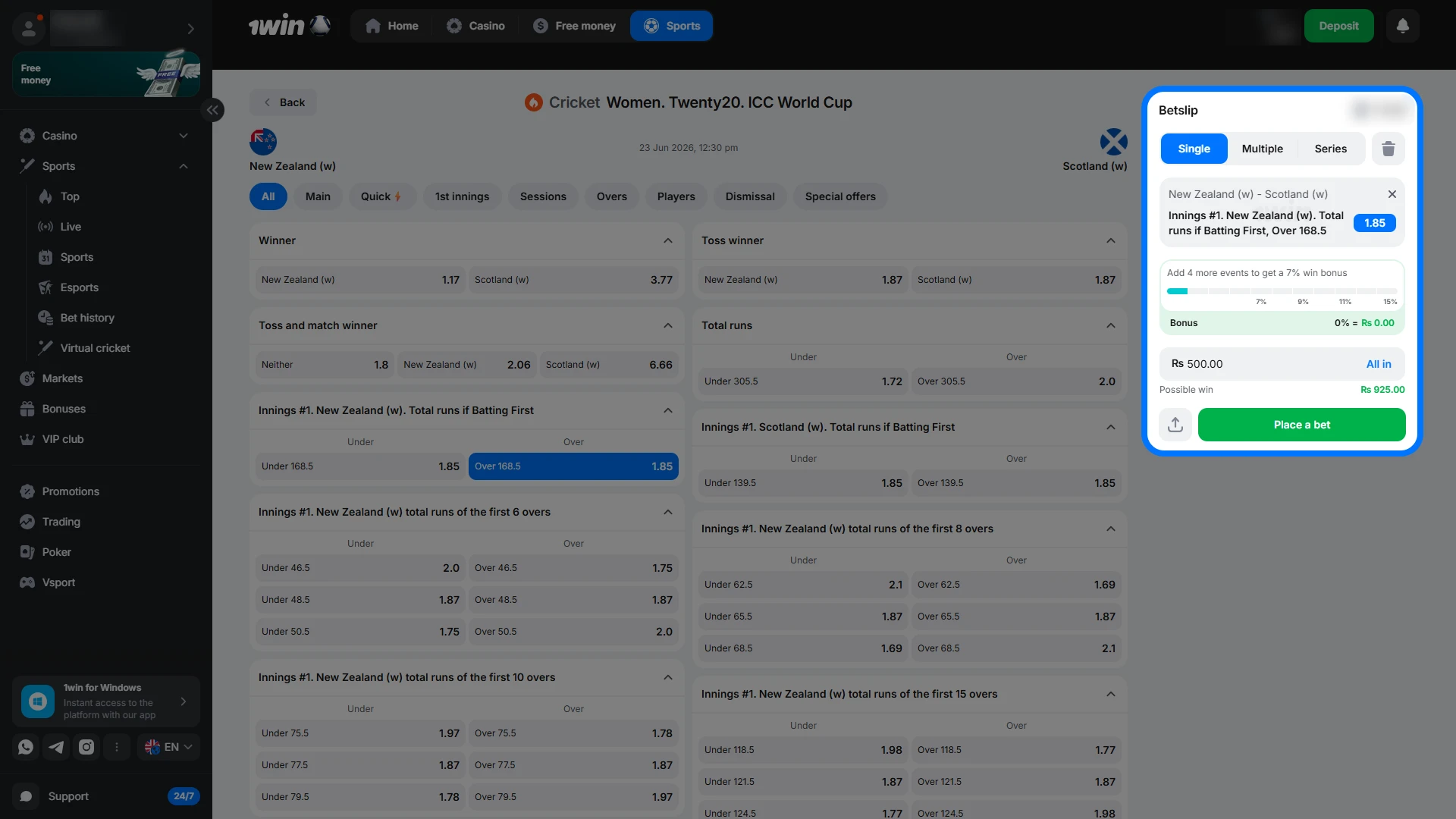Collapse the sidebar with double-chevron icon
Screen dimensions: 1456x819
(x=212, y=110)
